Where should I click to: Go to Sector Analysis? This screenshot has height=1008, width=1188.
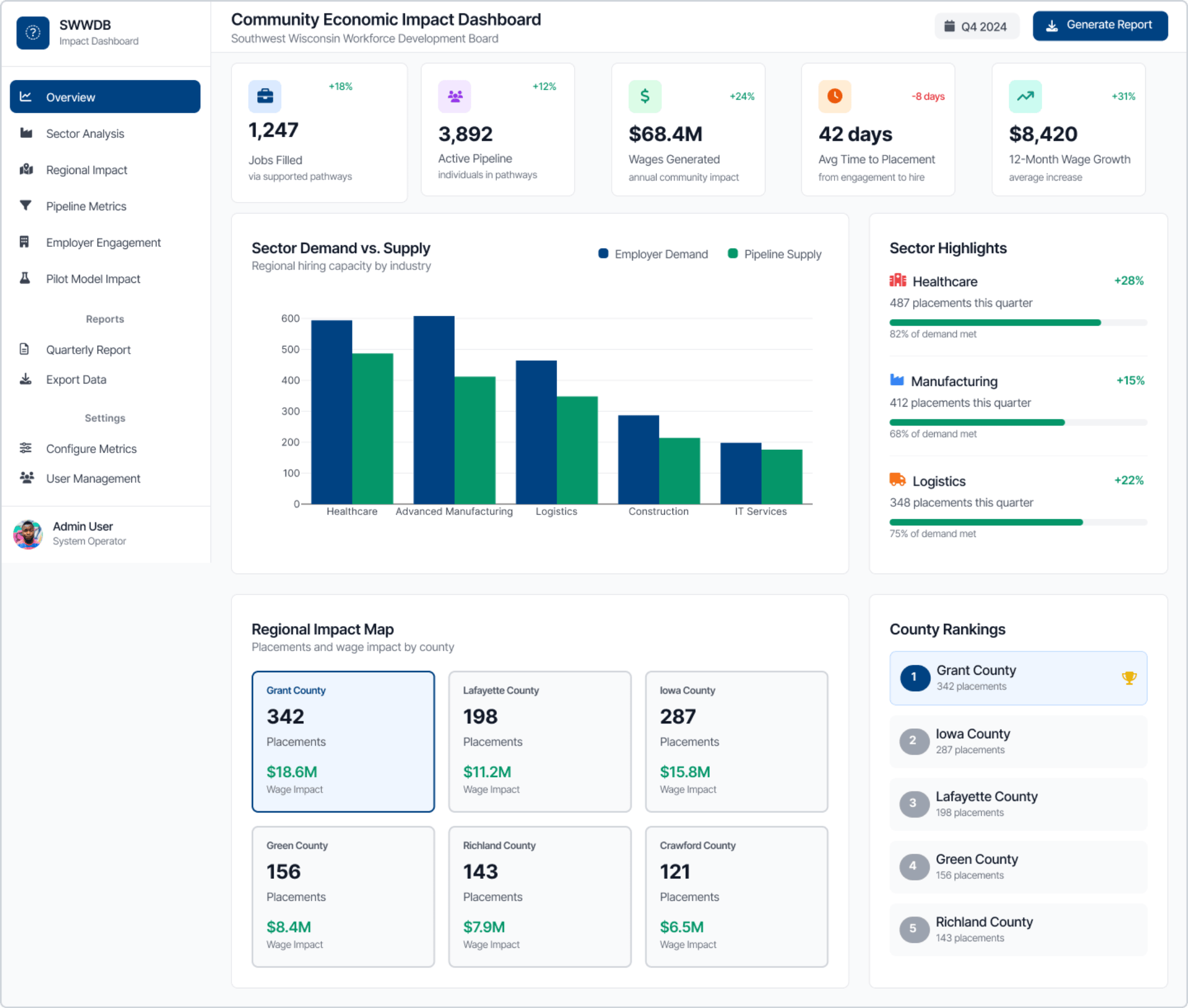pyautogui.click(x=105, y=133)
